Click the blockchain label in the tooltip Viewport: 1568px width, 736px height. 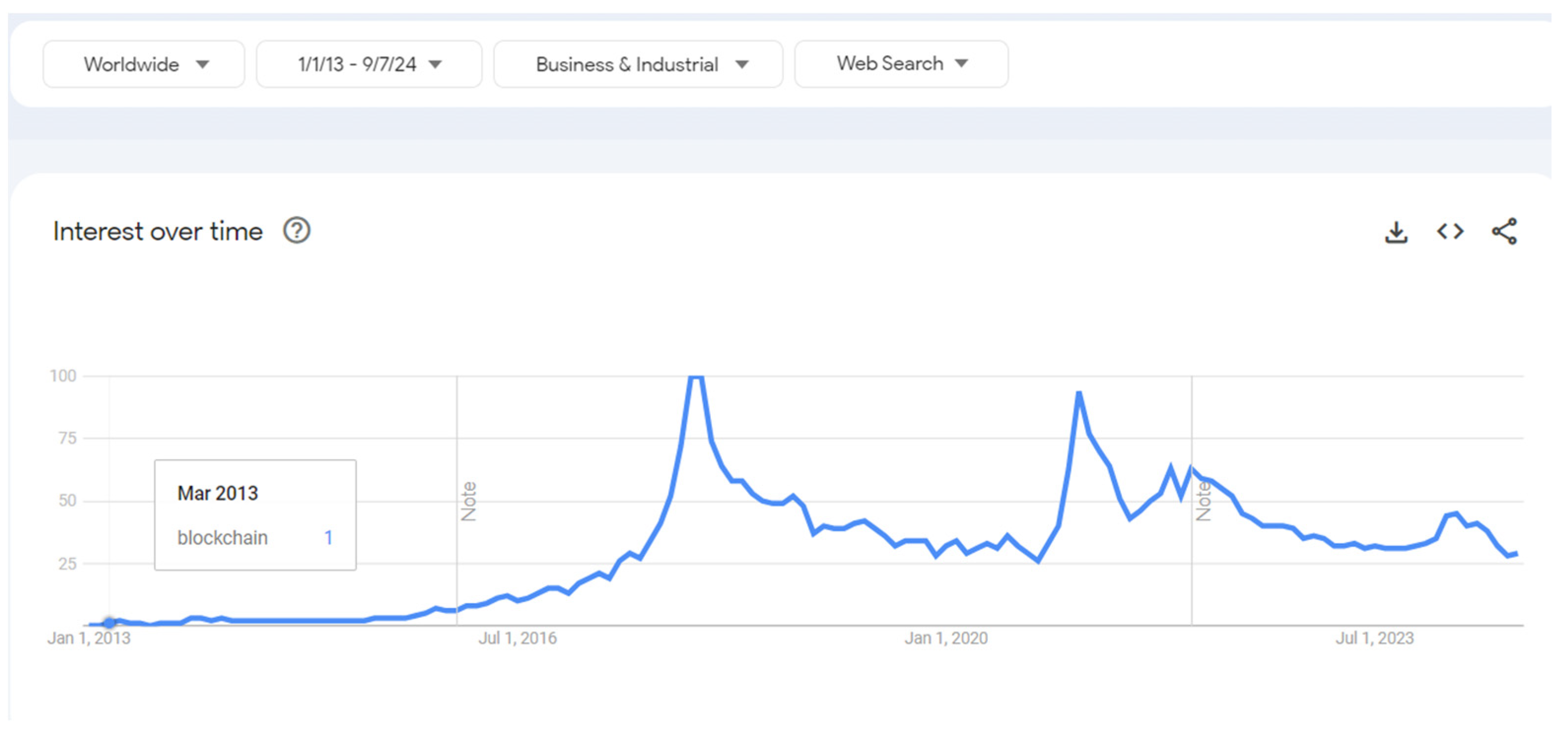tap(222, 538)
